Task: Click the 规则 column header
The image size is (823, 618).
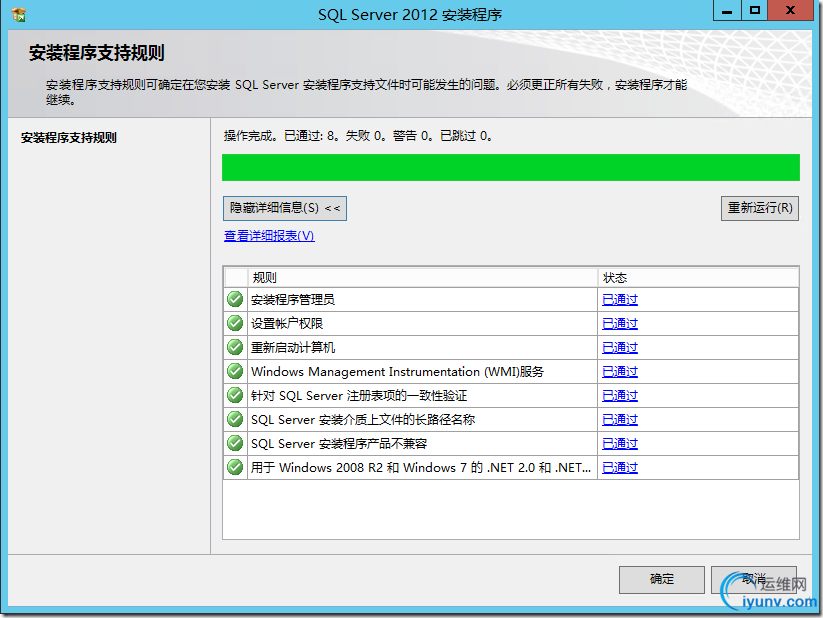Action: point(423,278)
